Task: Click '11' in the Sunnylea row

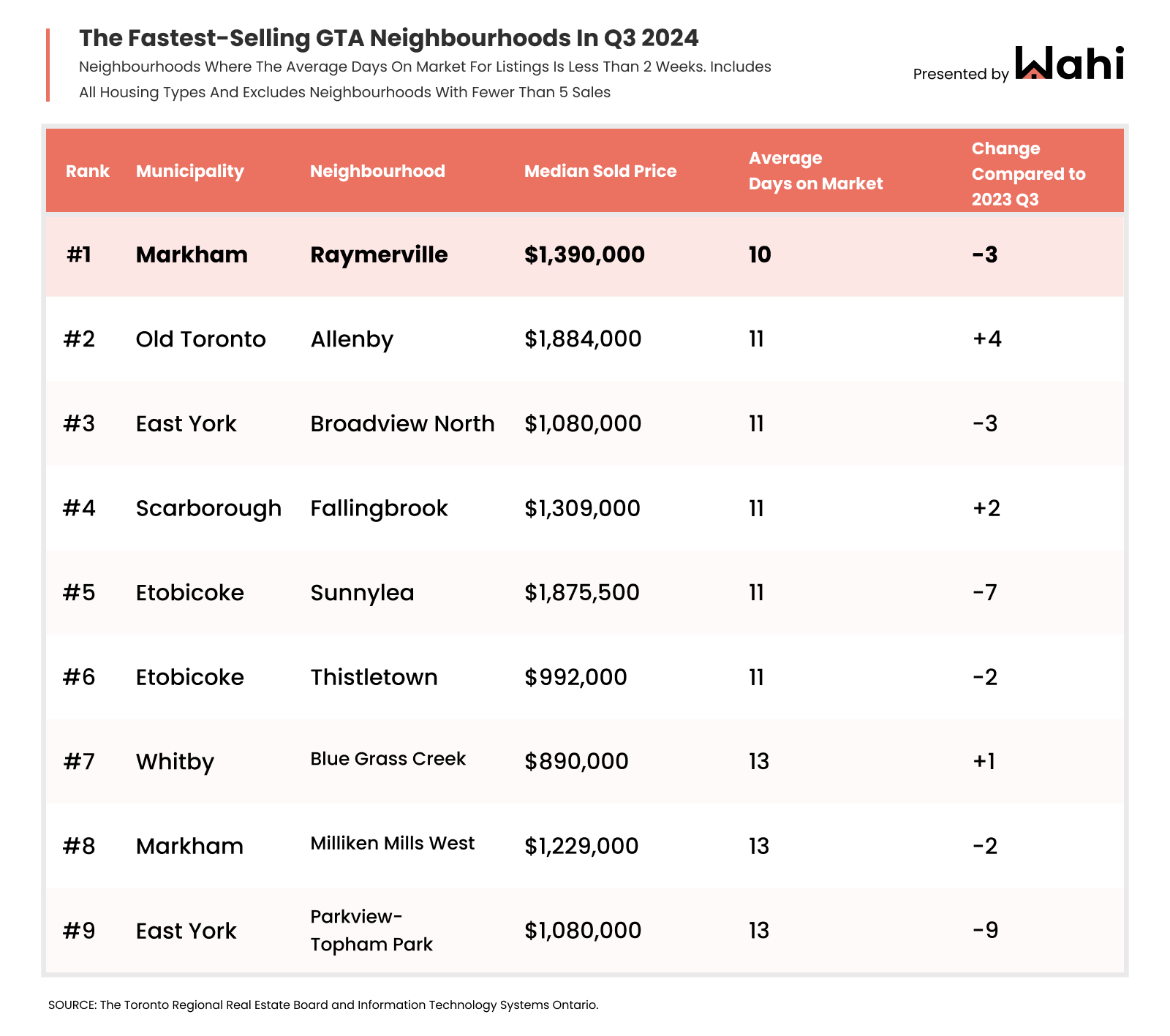Action: (756, 592)
